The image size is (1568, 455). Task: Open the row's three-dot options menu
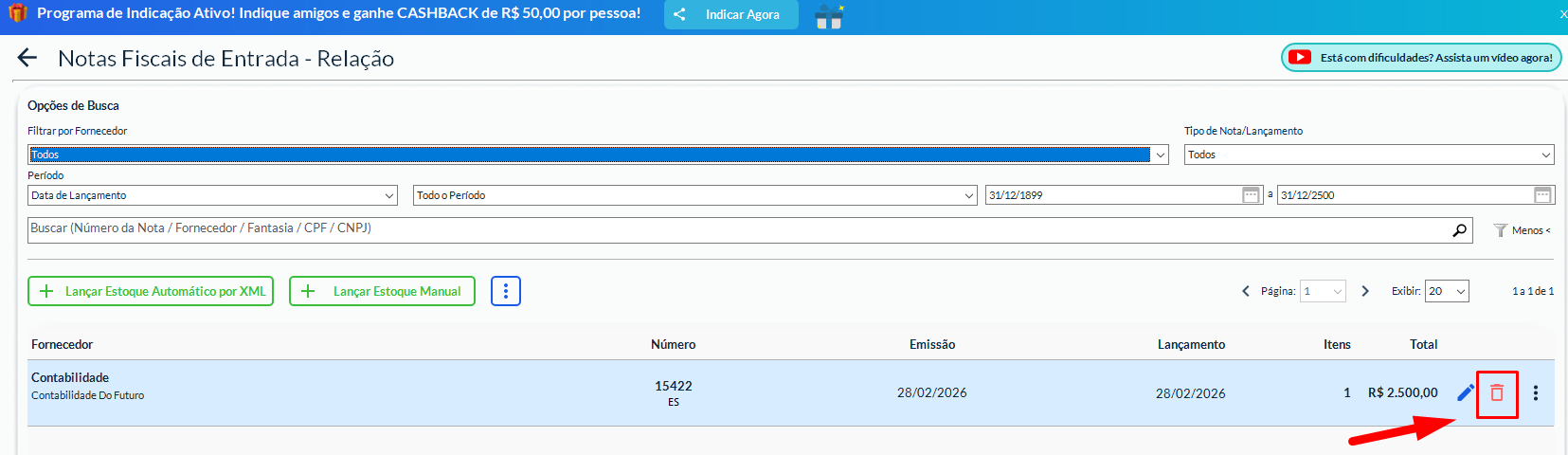(1536, 392)
